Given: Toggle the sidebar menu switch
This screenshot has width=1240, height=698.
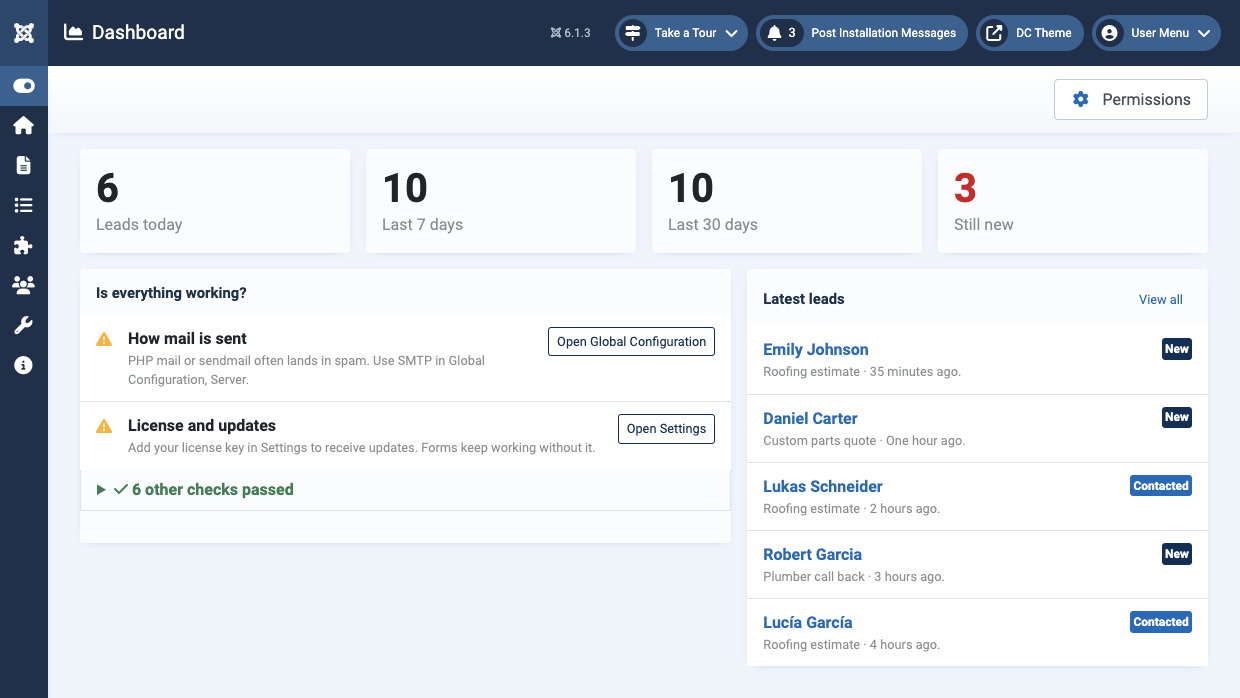Looking at the screenshot, I should pos(24,86).
